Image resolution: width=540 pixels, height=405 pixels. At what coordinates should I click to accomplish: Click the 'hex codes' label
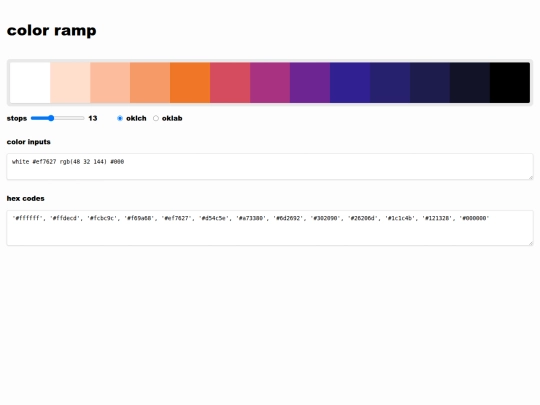25,198
